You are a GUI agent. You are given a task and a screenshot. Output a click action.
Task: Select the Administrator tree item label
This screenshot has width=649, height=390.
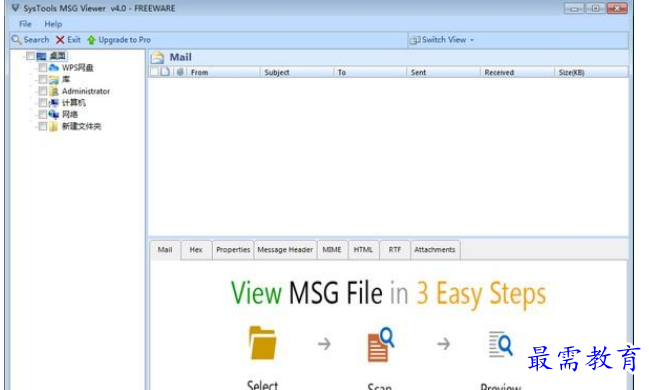86,91
